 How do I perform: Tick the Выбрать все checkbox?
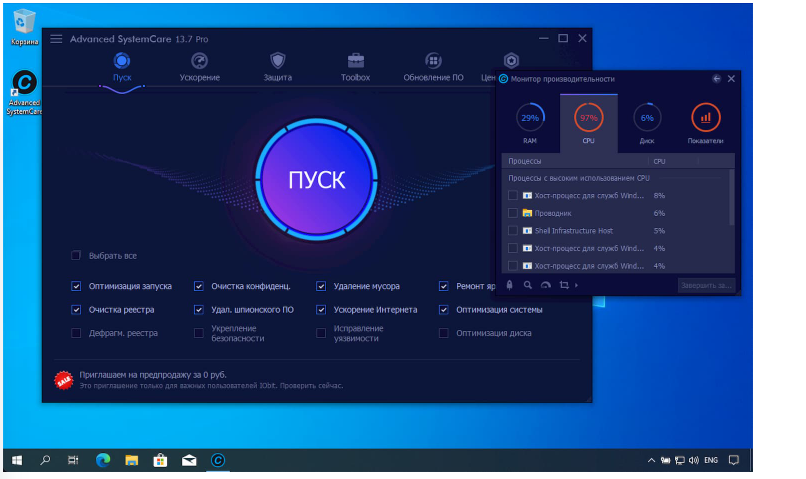coord(76,255)
